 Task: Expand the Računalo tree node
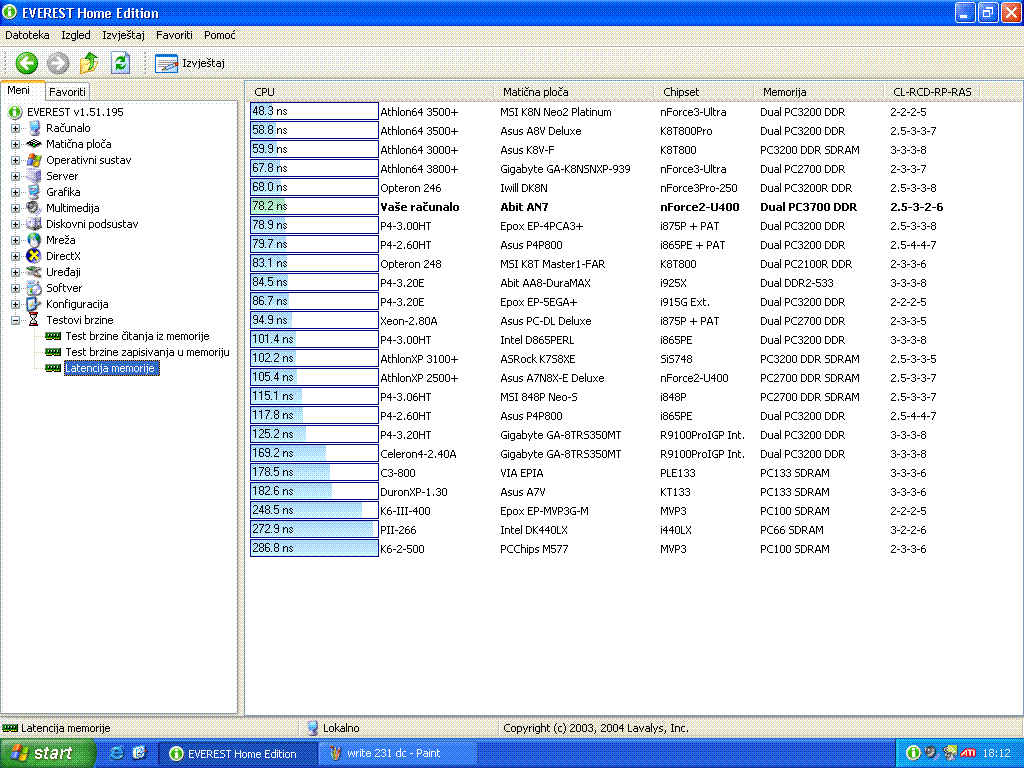pyautogui.click(x=16, y=128)
